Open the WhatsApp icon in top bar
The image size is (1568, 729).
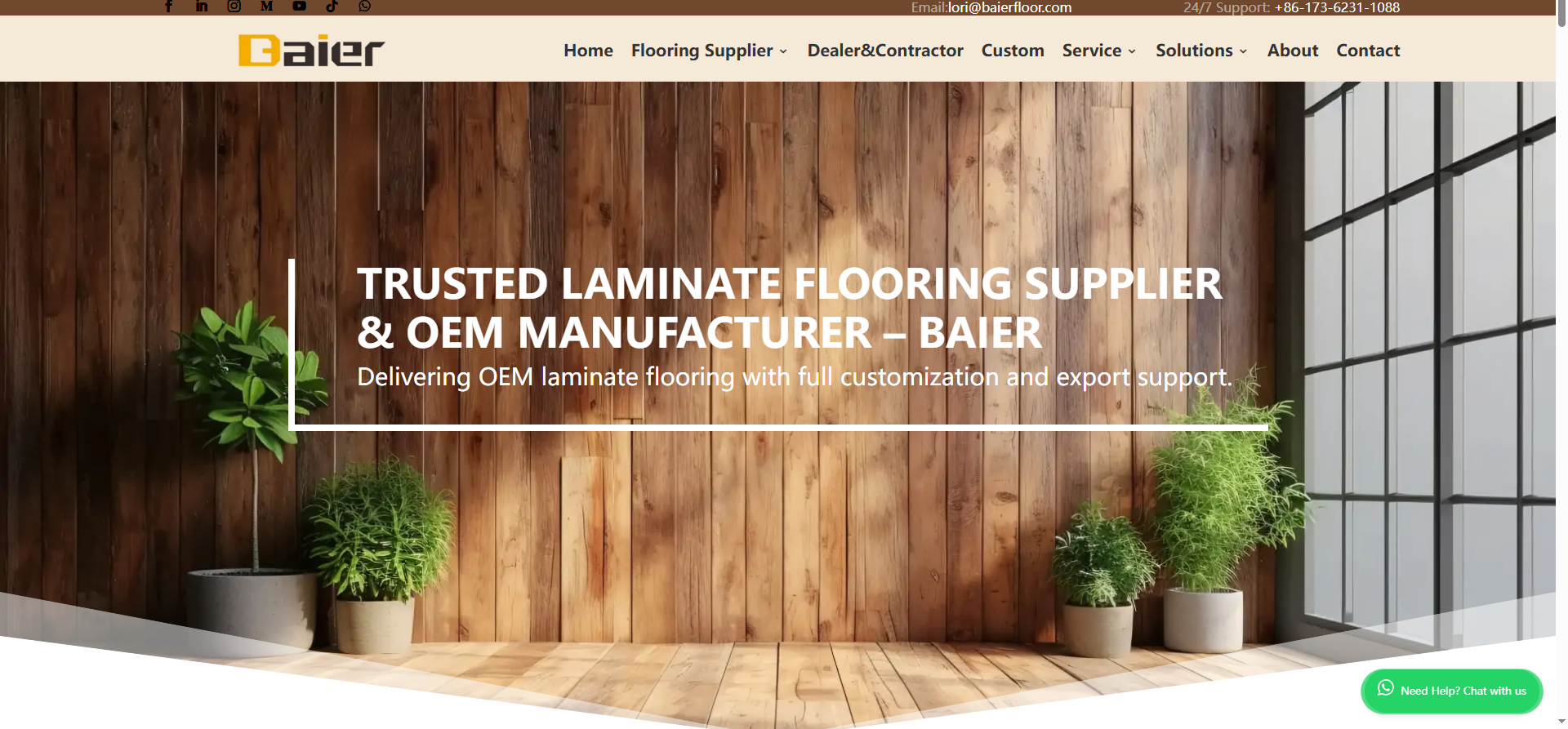pos(365,6)
